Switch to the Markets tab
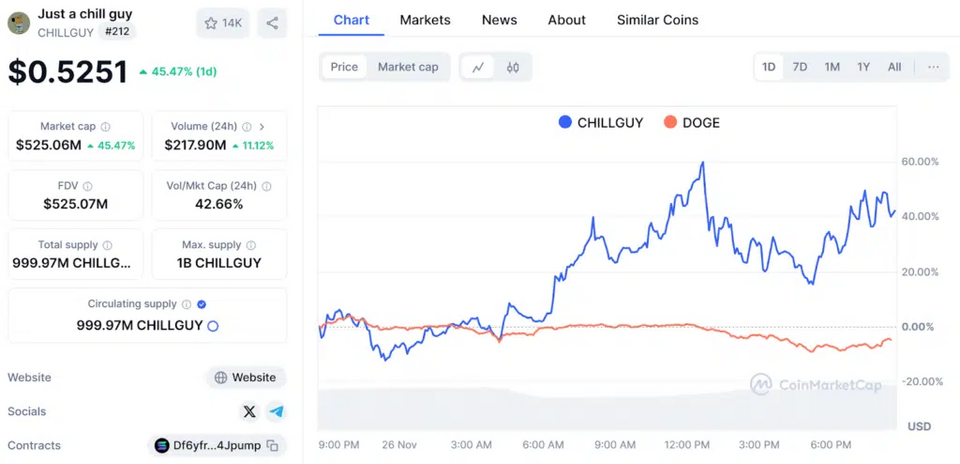This screenshot has height=464, width=960. click(425, 20)
